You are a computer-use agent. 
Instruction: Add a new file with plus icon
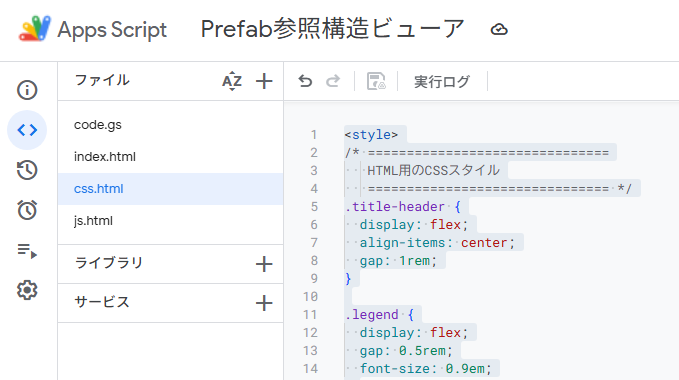264,81
